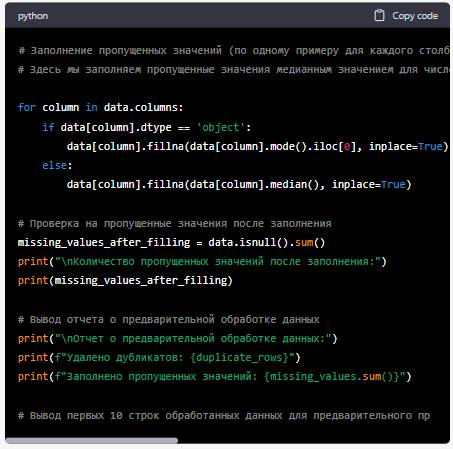Click the 'print(missing_values_after_filling)' line

(125, 280)
